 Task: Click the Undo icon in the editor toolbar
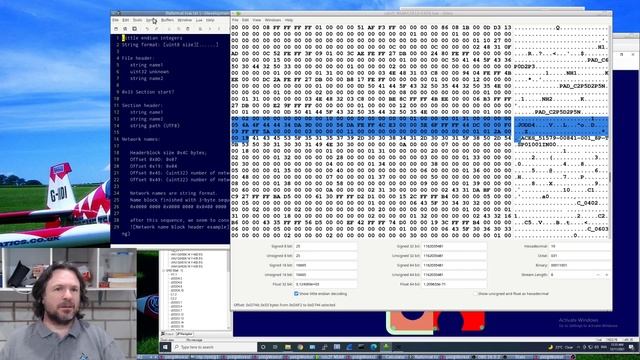[x=147, y=29]
